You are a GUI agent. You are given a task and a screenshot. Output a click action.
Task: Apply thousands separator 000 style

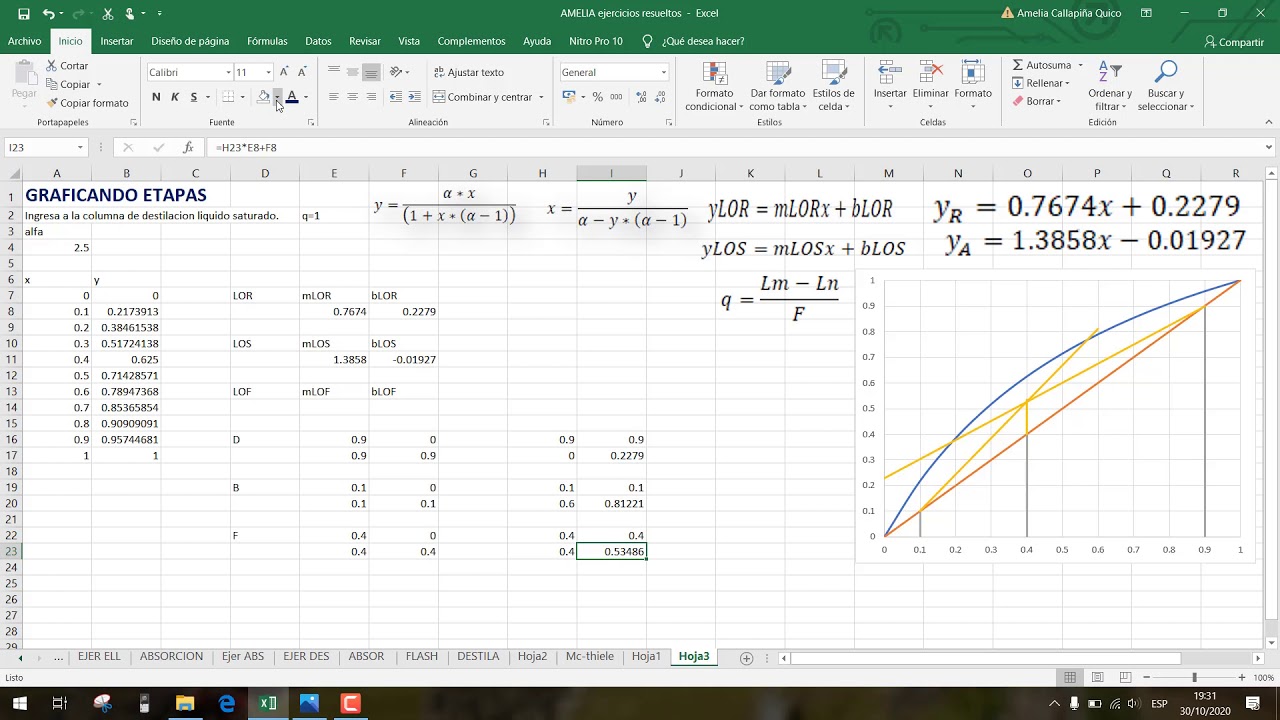[x=615, y=97]
